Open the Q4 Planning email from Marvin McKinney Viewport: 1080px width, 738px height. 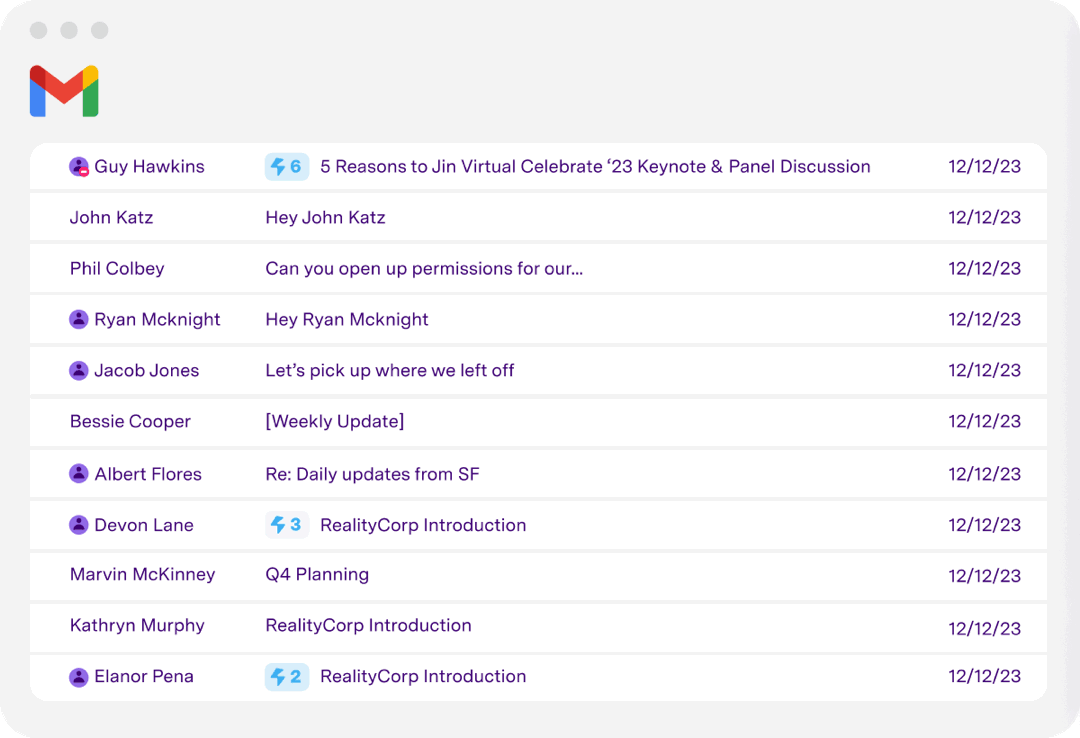[x=317, y=574]
